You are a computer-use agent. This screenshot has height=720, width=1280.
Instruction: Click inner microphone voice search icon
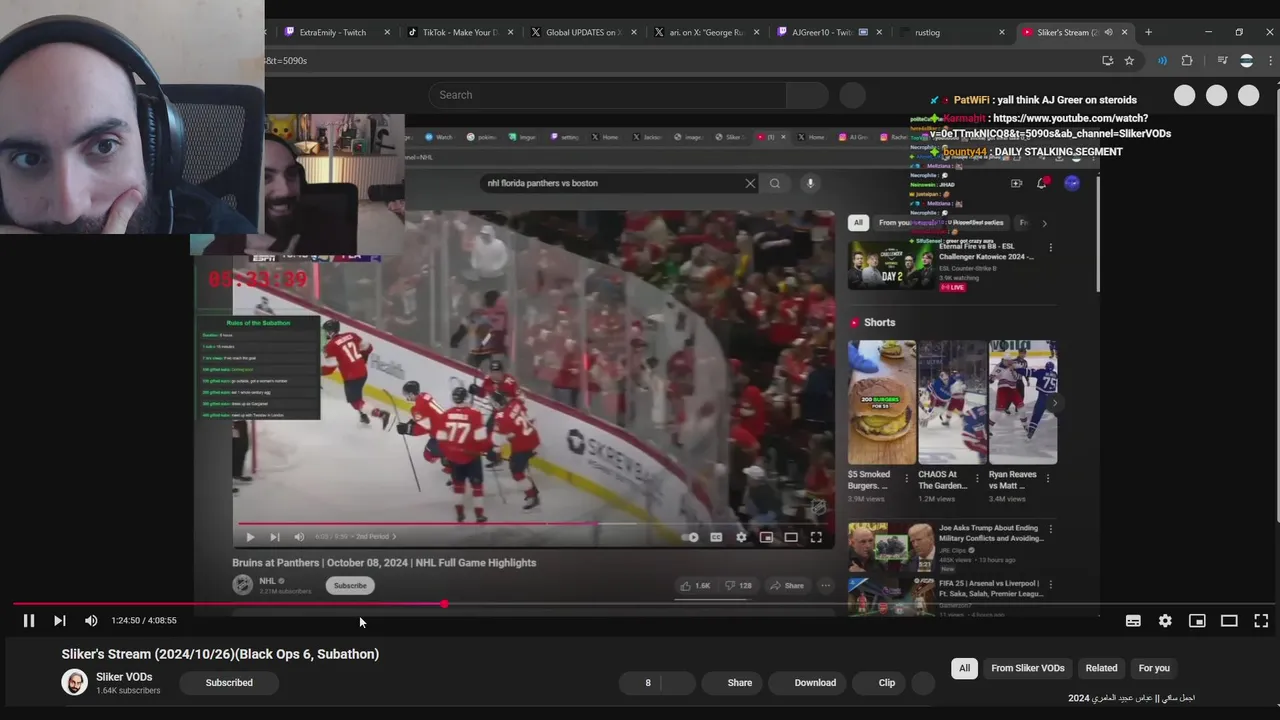click(810, 183)
